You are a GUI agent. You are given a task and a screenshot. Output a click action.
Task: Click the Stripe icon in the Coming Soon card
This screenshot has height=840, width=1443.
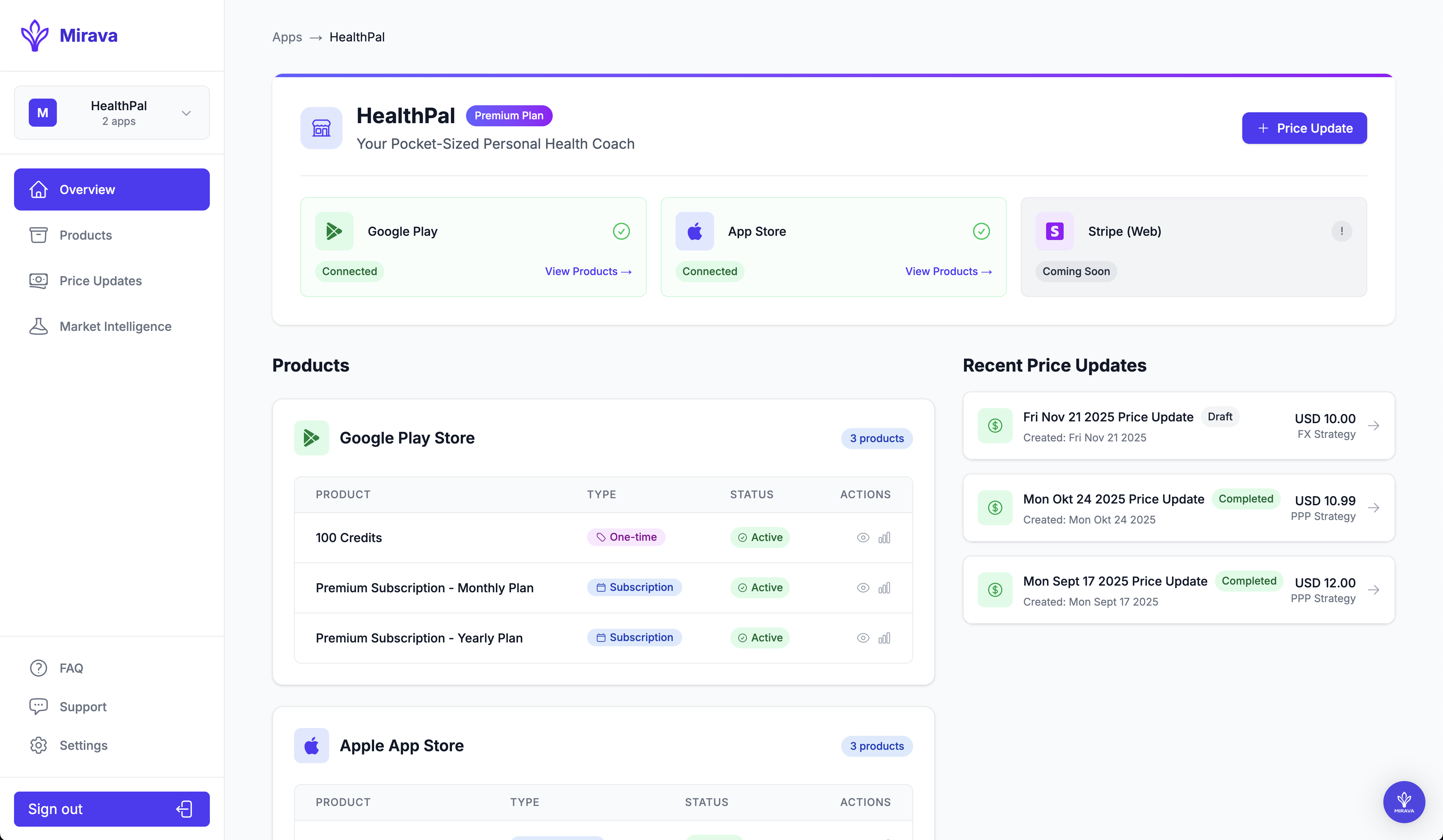1054,231
